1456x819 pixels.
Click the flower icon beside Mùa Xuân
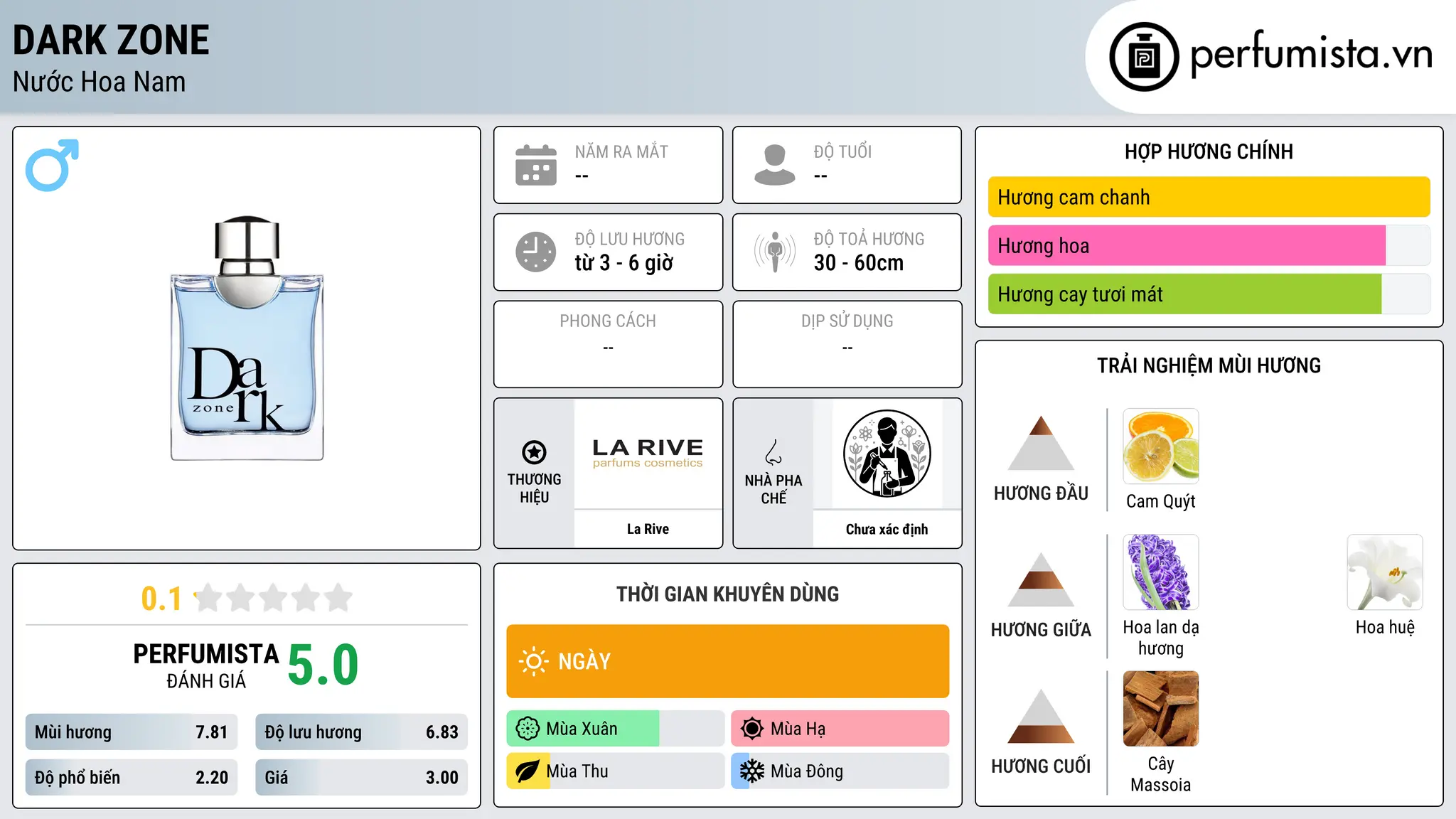528,729
